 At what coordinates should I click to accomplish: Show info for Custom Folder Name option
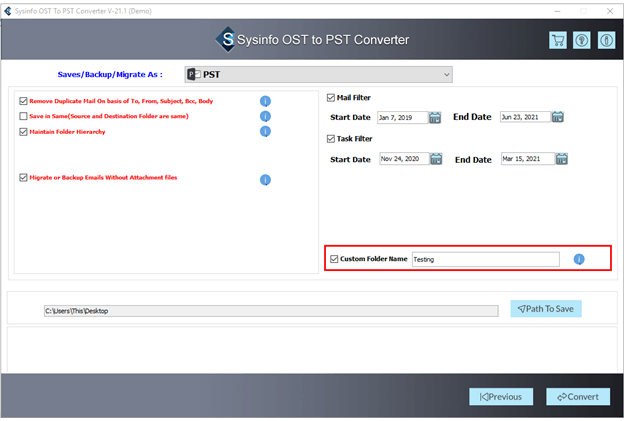click(x=579, y=259)
